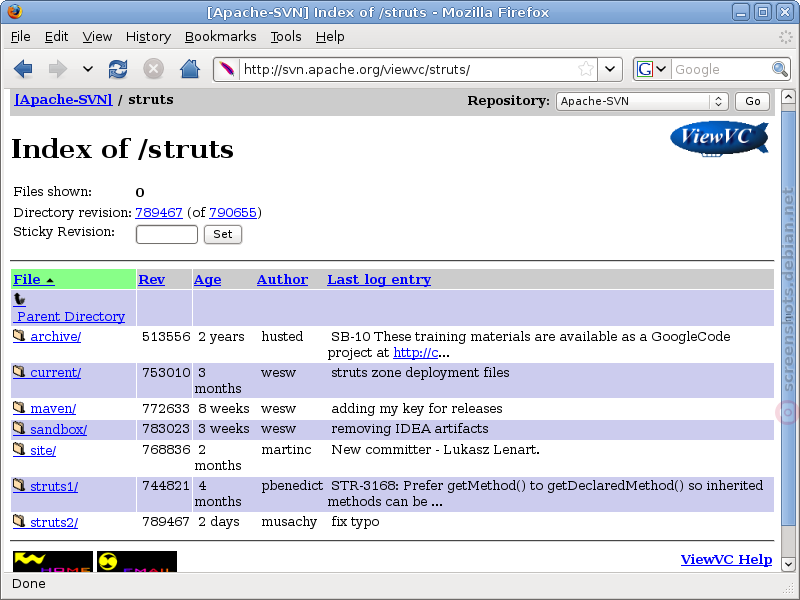Follow the http://c... link in archive log
This screenshot has width=800, height=600.
(415, 353)
